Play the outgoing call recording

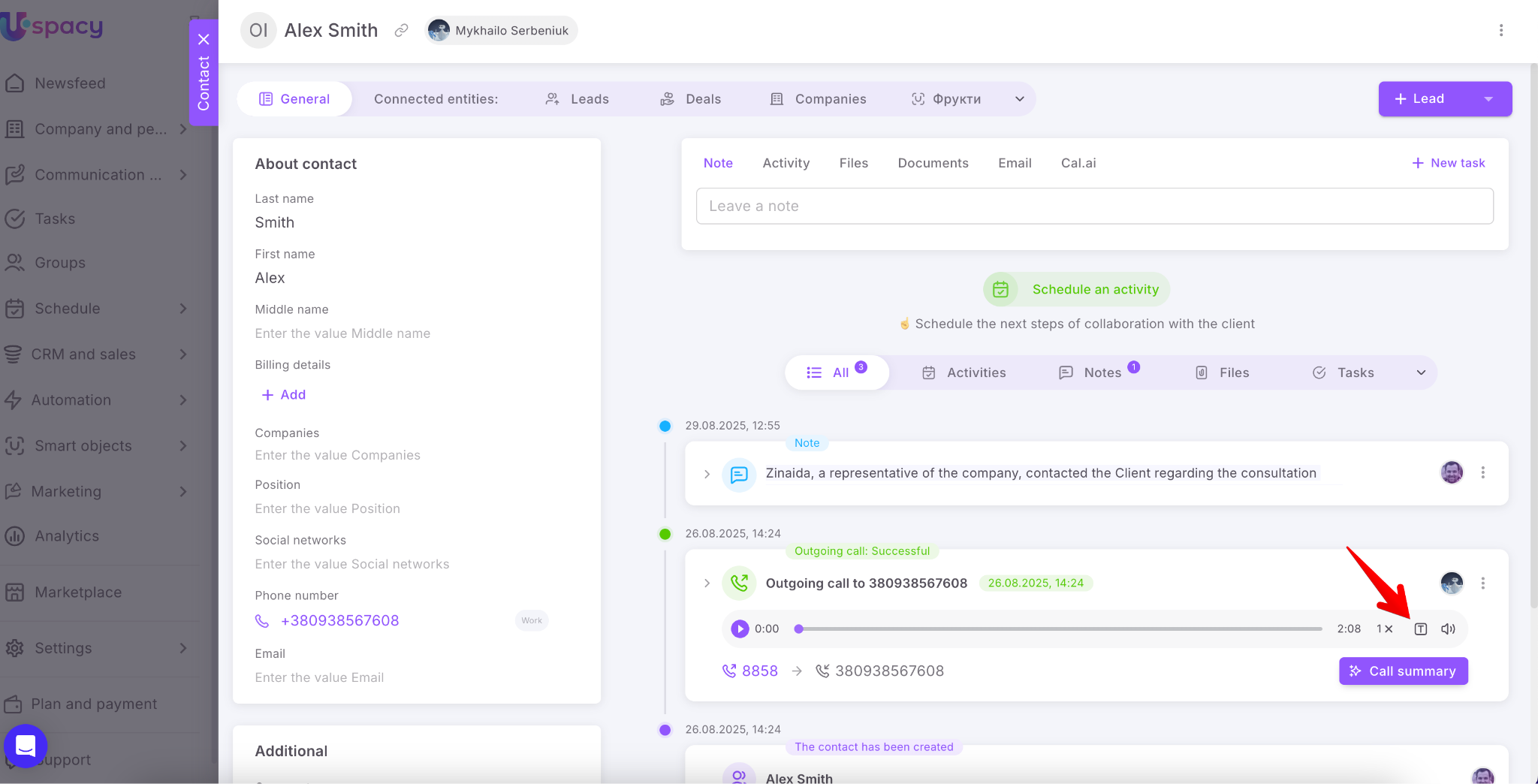point(740,629)
